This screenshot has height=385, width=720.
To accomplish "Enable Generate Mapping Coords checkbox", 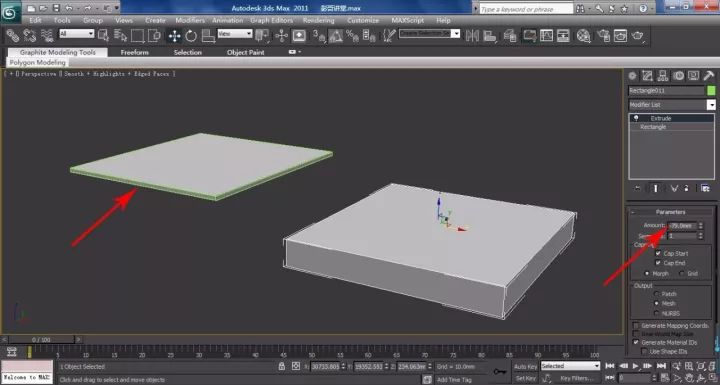I will click(x=636, y=325).
